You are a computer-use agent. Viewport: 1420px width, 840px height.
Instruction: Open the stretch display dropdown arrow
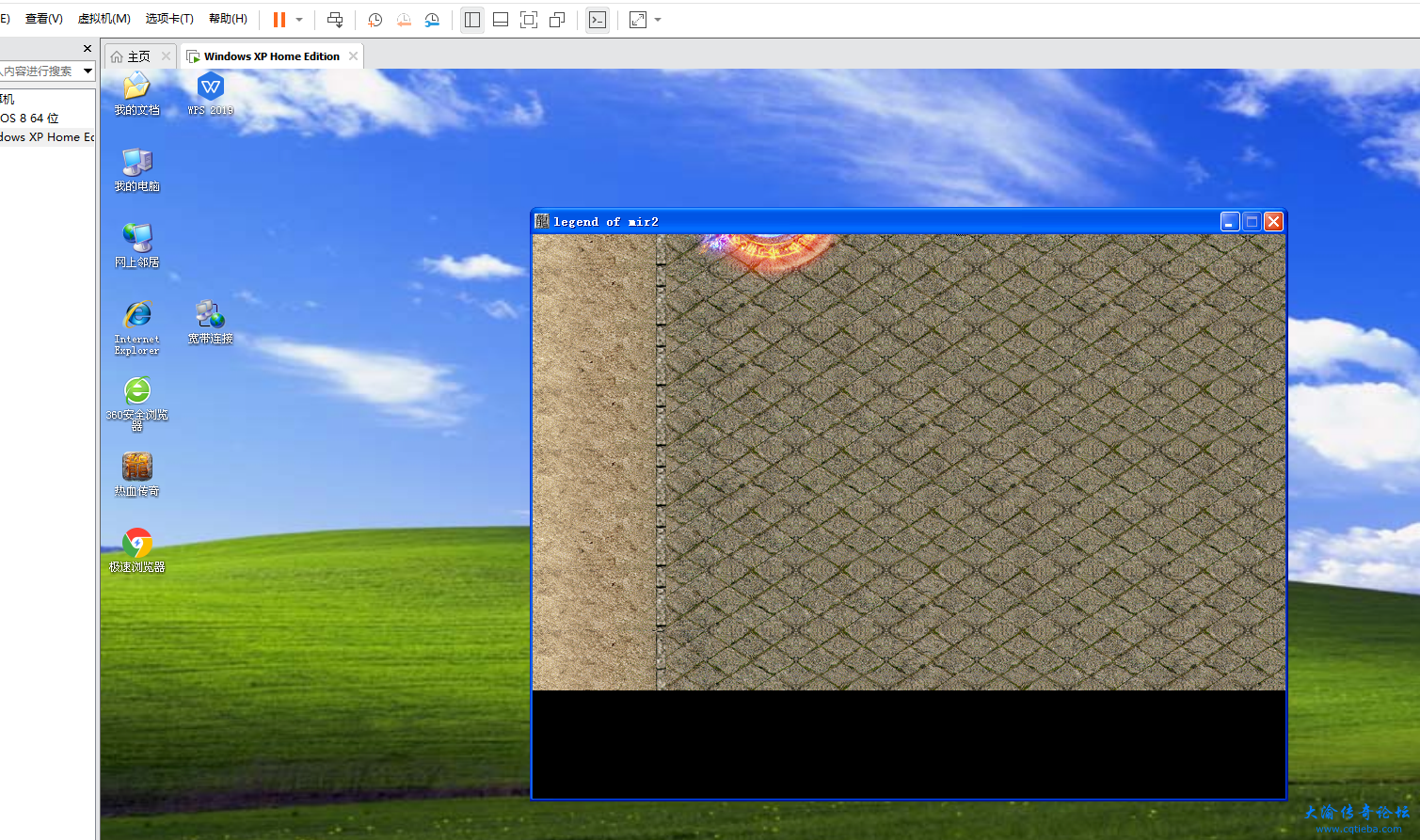(658, 20)
